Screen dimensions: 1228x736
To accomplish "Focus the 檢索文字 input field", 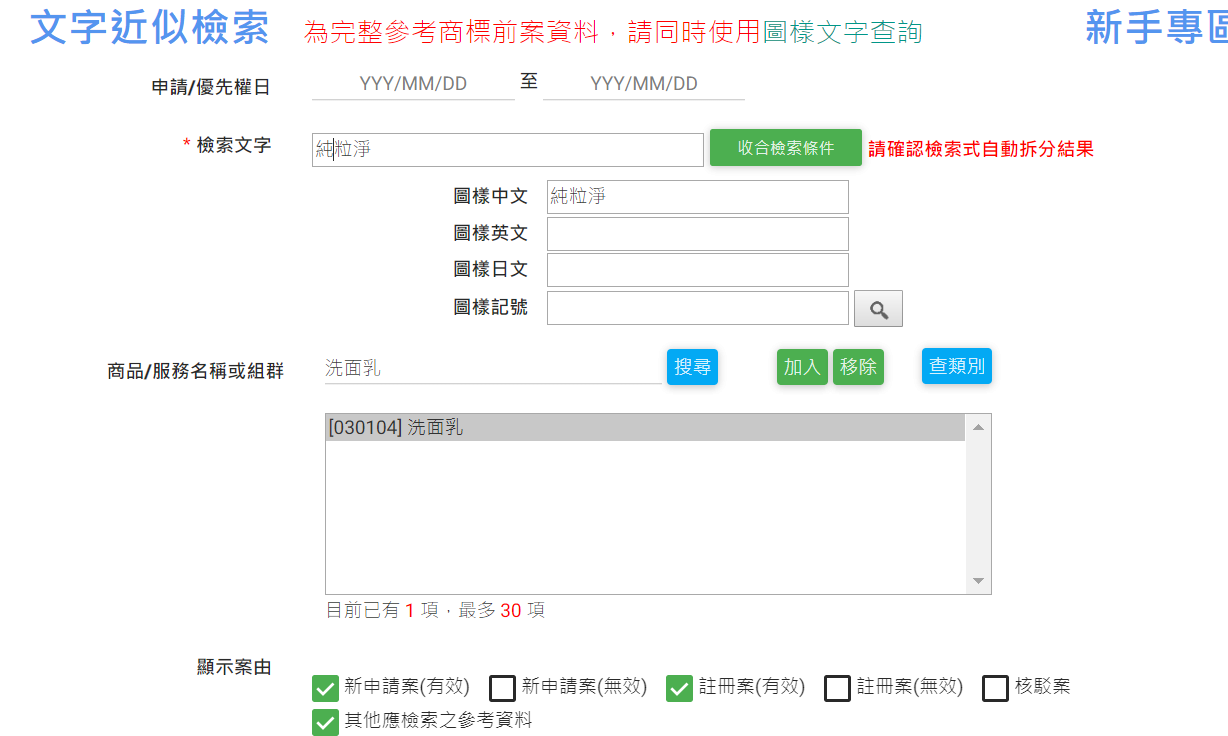I will (507, 150).
